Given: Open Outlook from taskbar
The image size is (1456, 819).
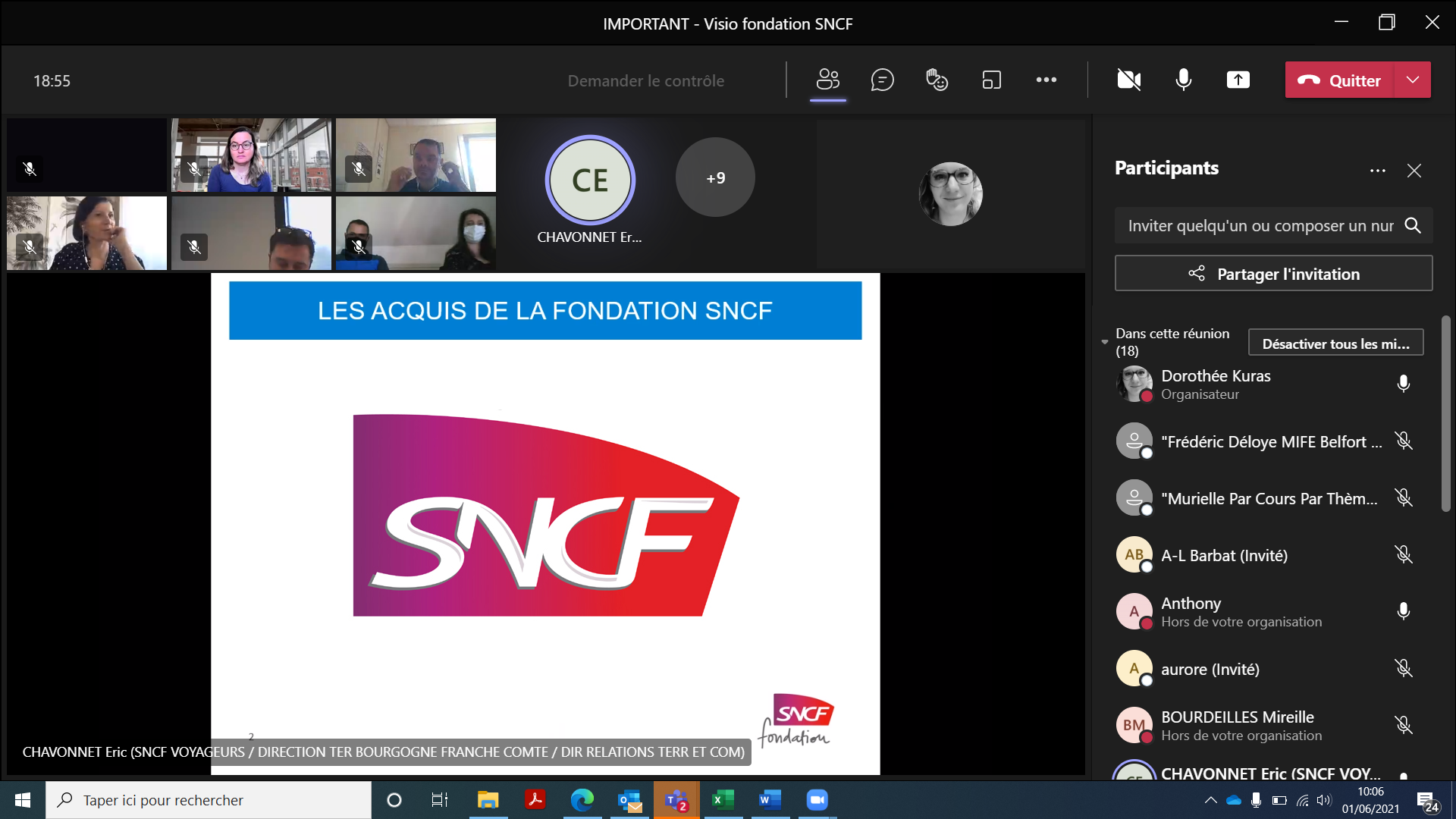Looking at the screenshot, I should click(629, 800).
